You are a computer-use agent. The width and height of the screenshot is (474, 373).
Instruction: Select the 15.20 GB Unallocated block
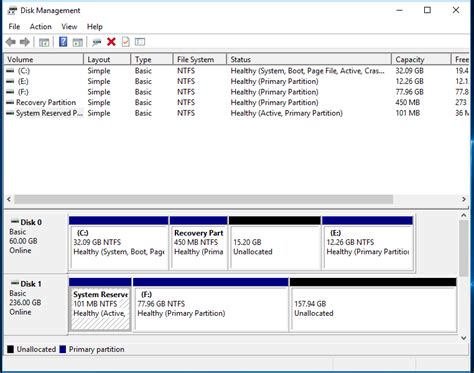click(275, 243)
